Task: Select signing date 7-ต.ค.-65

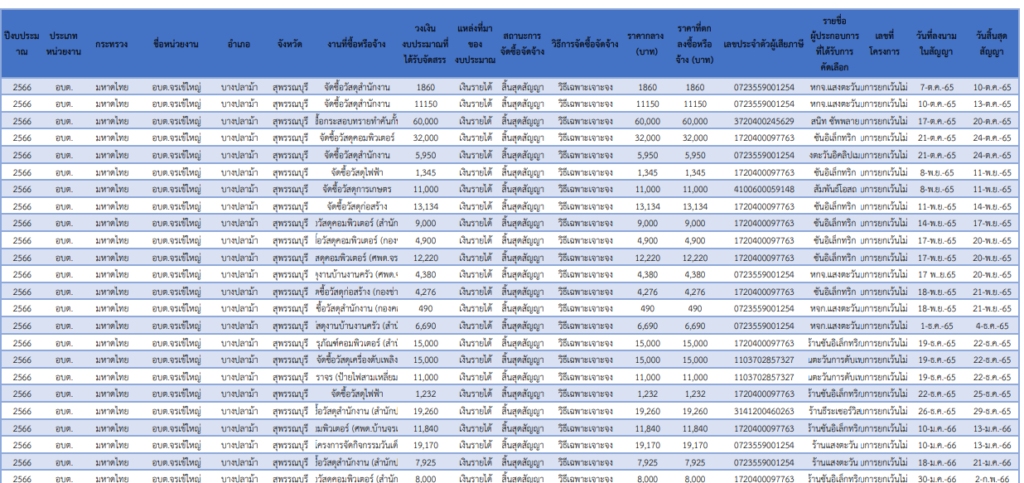Action: (937, 87)
